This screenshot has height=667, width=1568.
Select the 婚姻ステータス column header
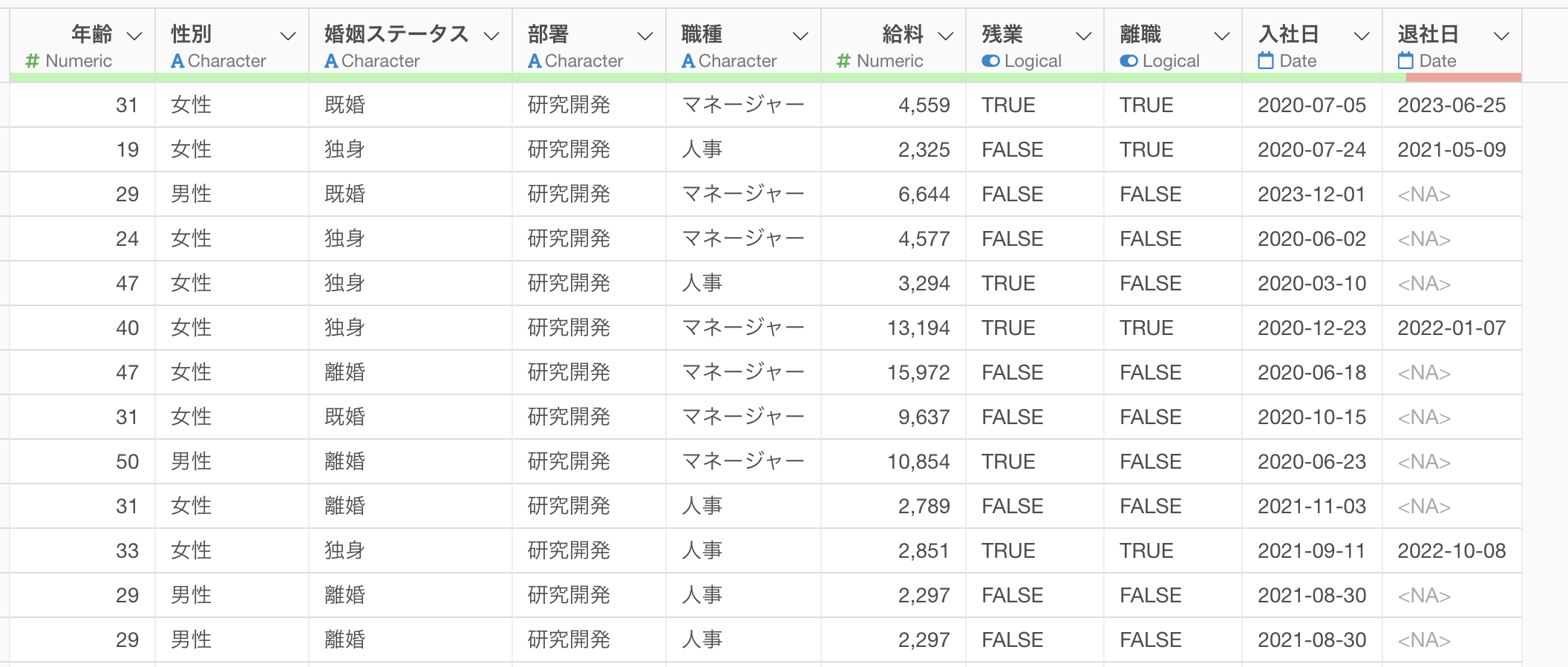tap(396, 34)
